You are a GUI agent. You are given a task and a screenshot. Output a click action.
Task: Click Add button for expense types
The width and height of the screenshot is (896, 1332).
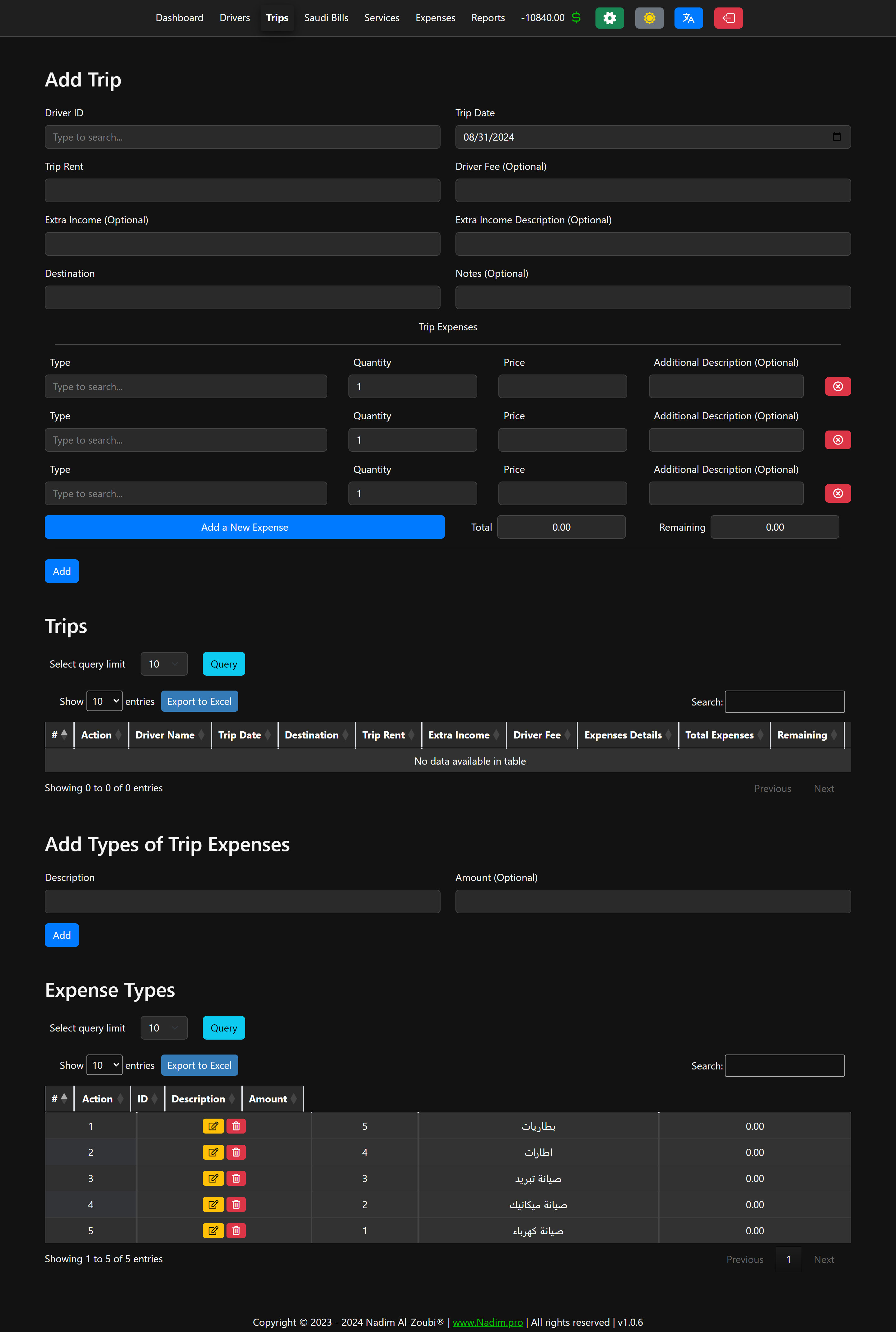tap(62, 935)
